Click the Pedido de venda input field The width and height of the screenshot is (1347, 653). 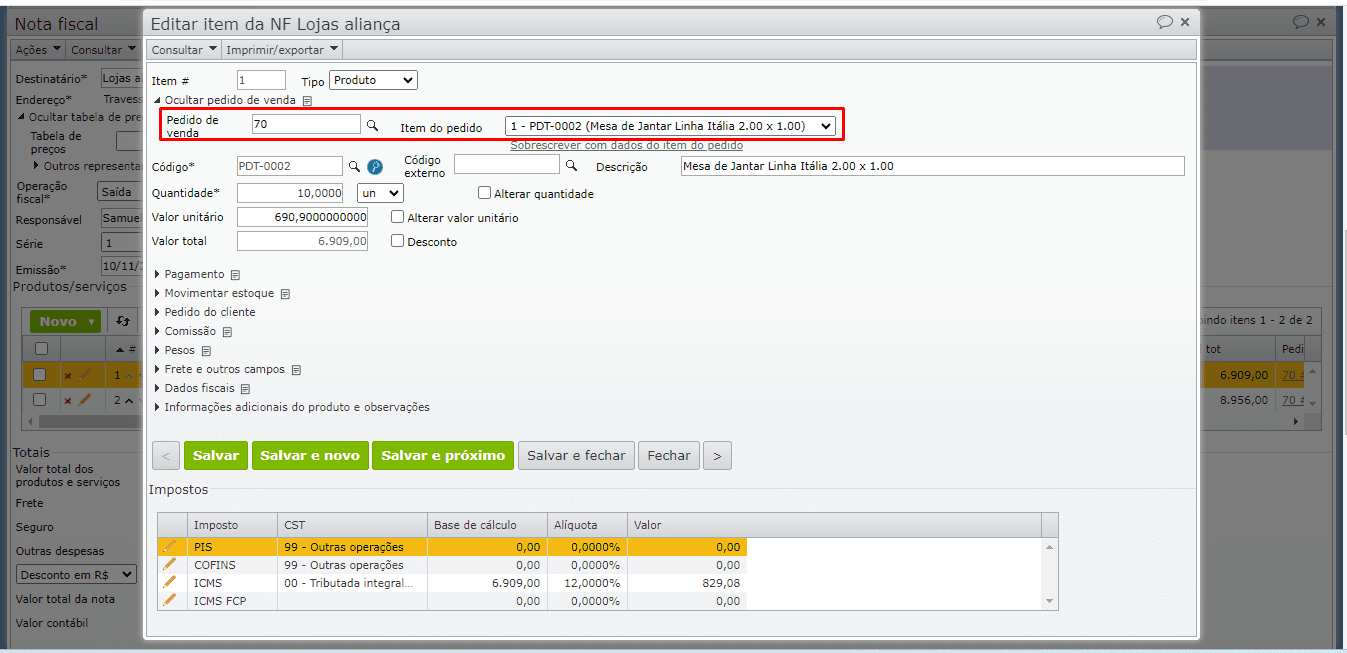[306, 124]
